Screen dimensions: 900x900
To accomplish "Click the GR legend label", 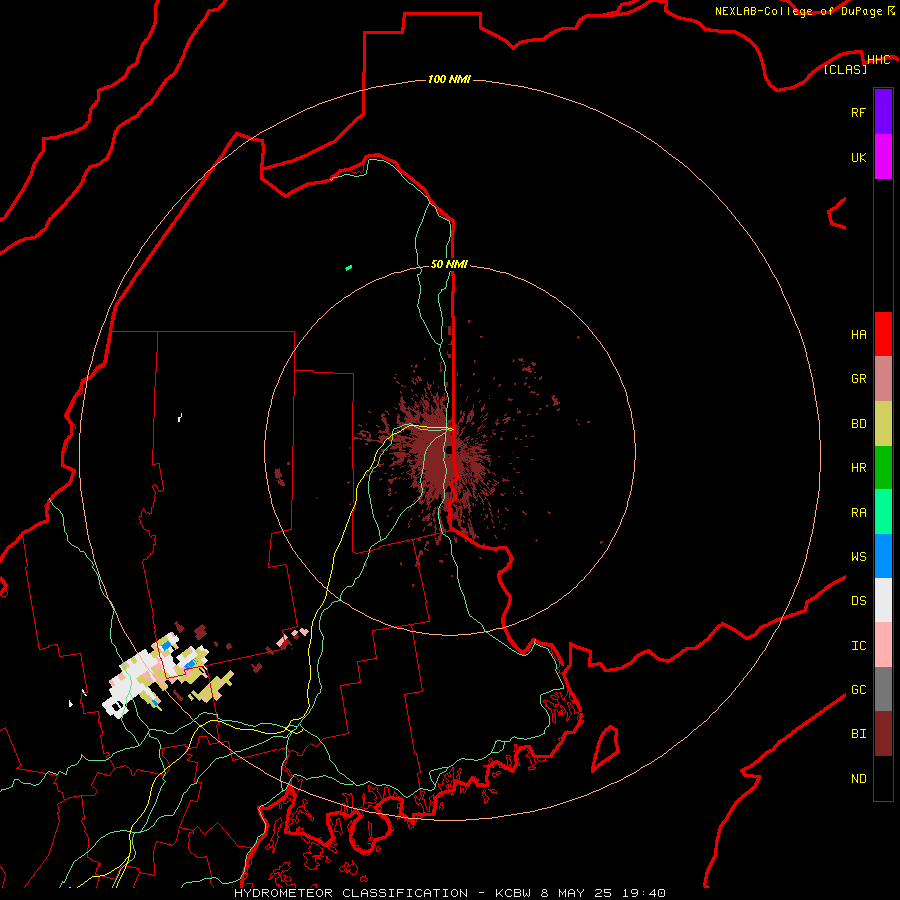I will point(858,379).
